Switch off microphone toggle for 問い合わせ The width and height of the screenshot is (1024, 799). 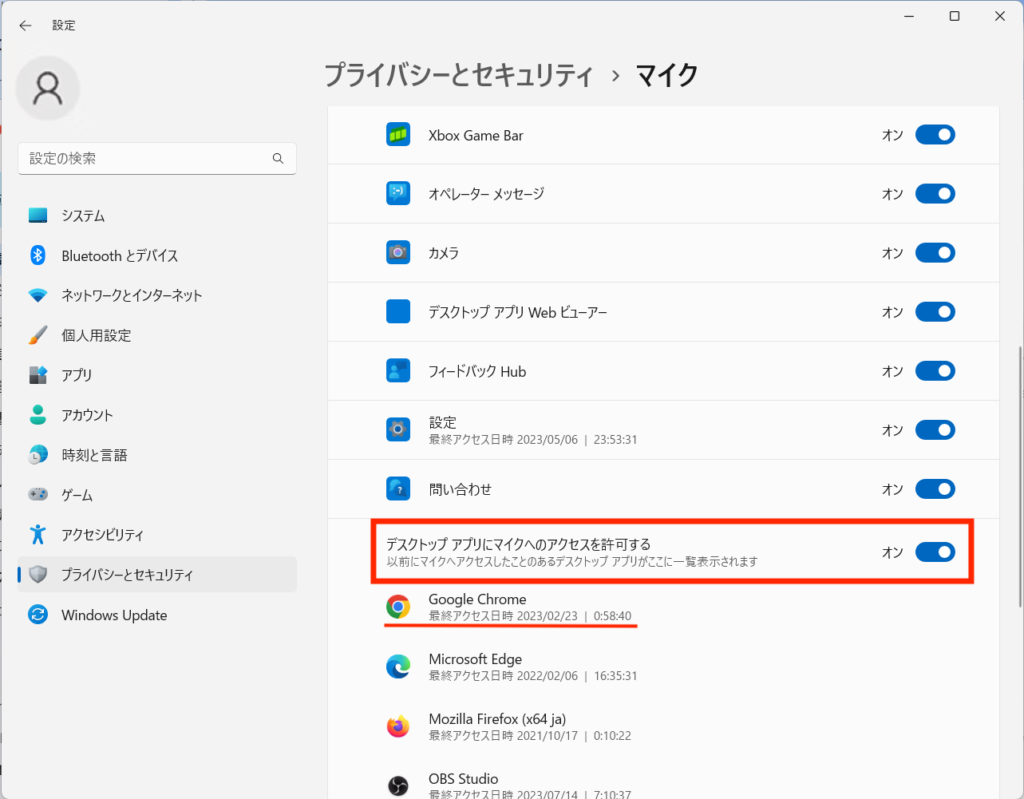935,490
